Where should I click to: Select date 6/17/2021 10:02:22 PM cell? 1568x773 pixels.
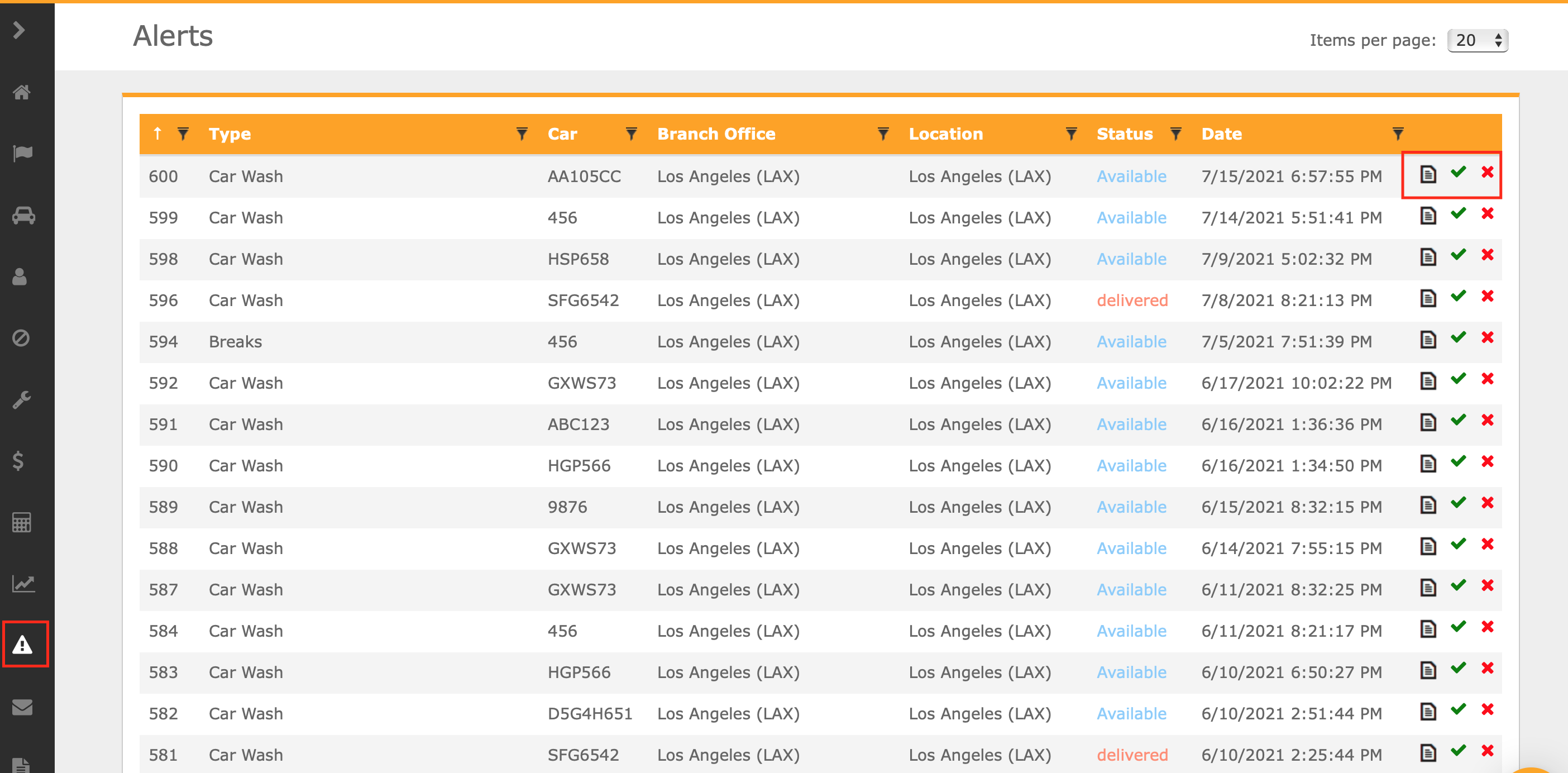[x=1296, y=384]
